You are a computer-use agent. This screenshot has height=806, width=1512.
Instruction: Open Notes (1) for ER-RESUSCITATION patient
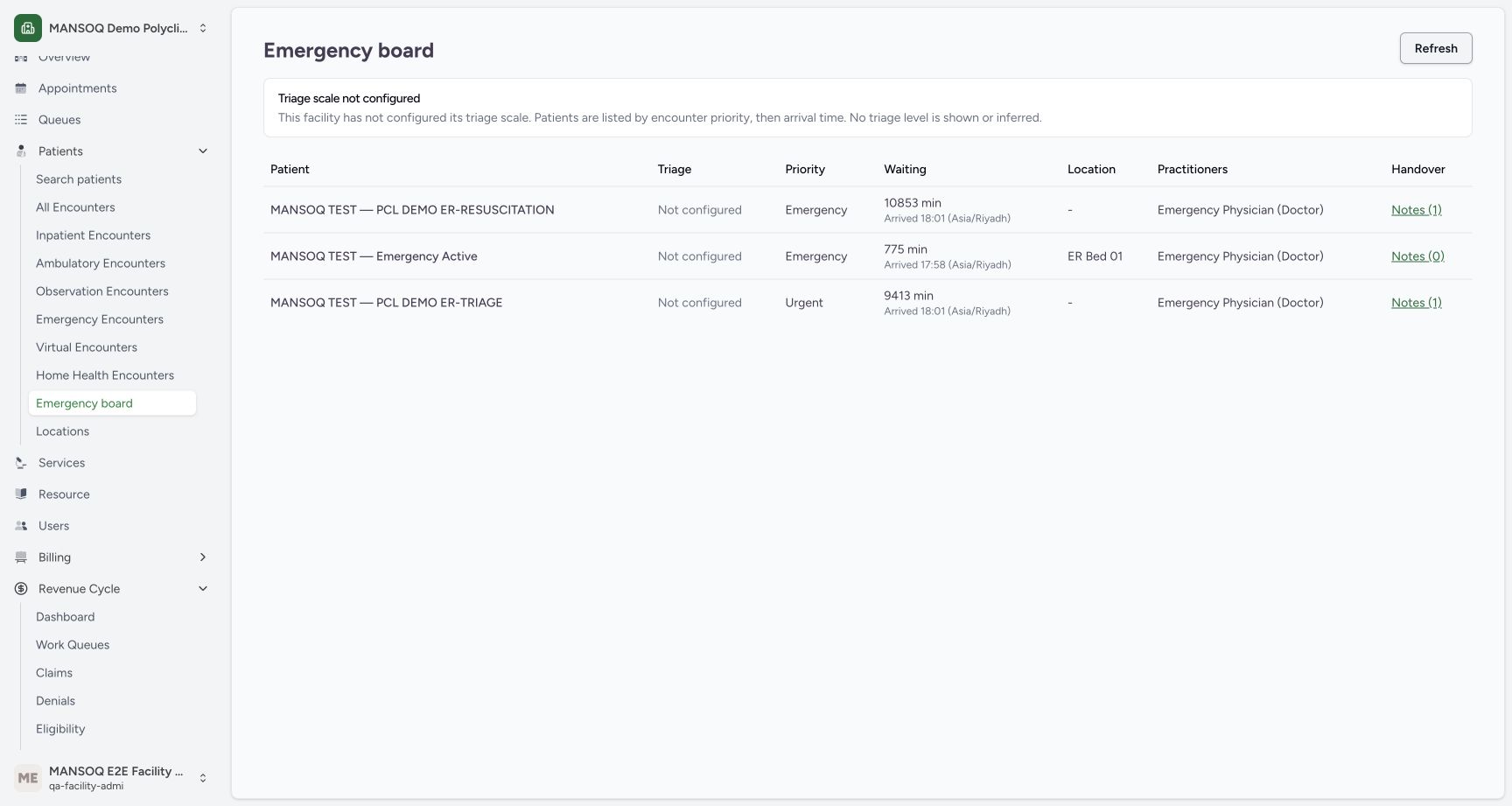(x=1417, y=210)
